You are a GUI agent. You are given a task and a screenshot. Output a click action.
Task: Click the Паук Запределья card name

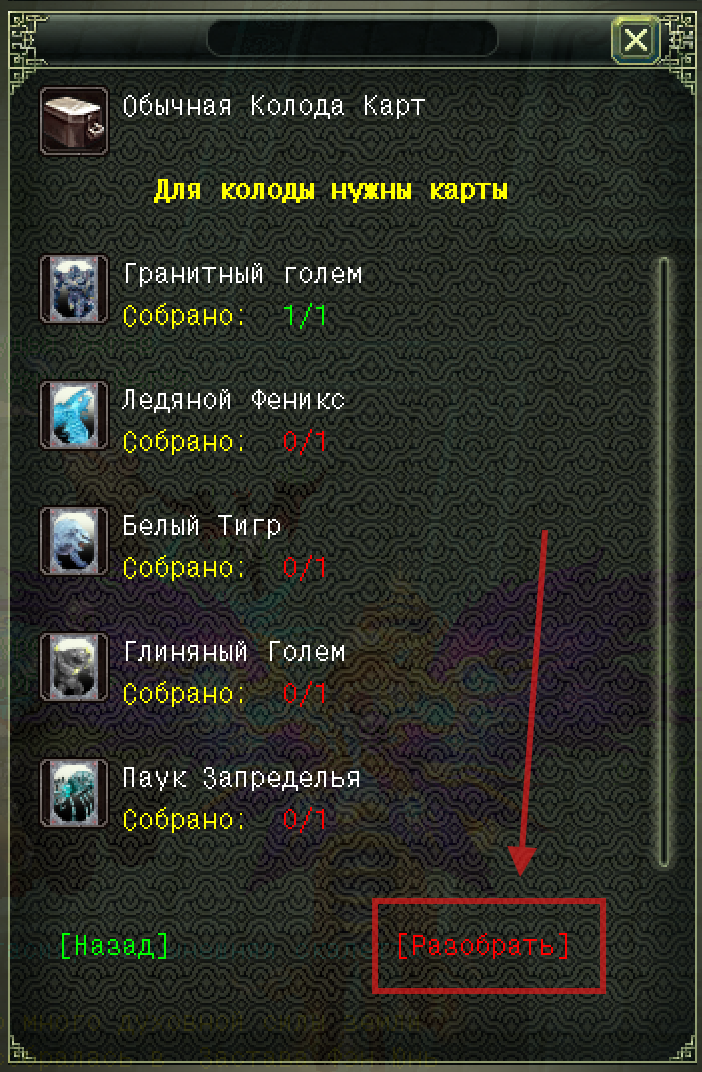click(x=242, y=778)
